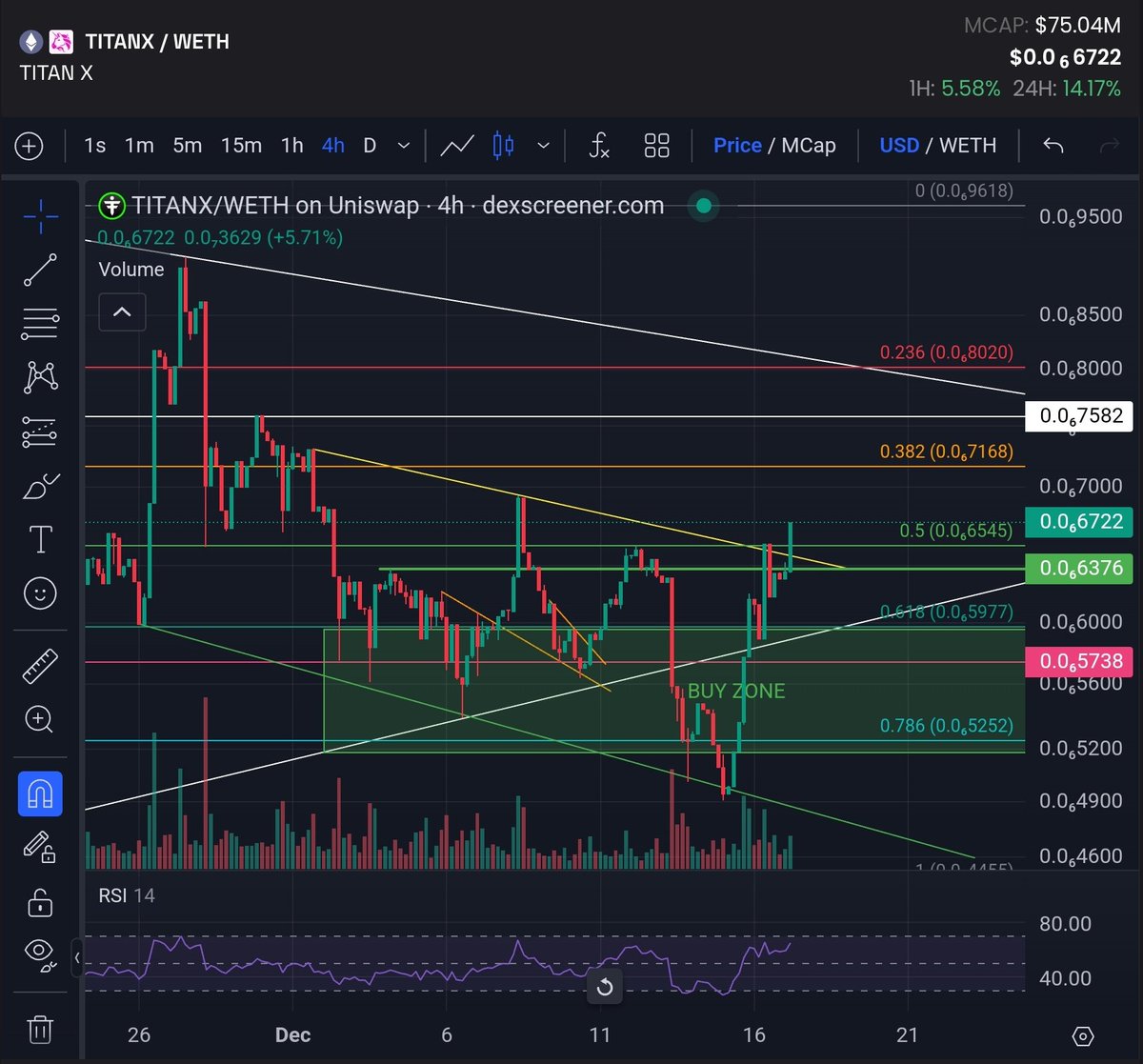The height and width of the screenshot is (1064, 1143).
Task: Switch to the 15m timeframe
Action: click(241, 146)
